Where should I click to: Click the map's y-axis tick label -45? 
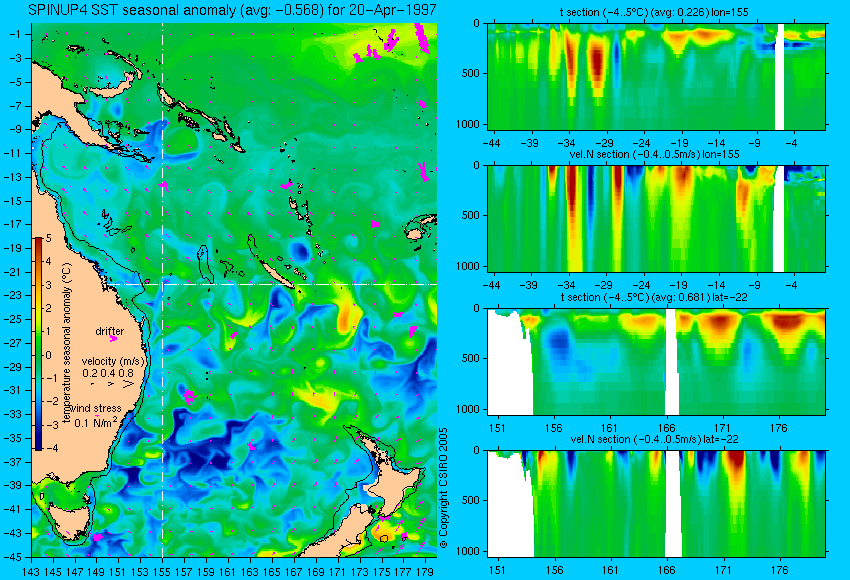15,557
